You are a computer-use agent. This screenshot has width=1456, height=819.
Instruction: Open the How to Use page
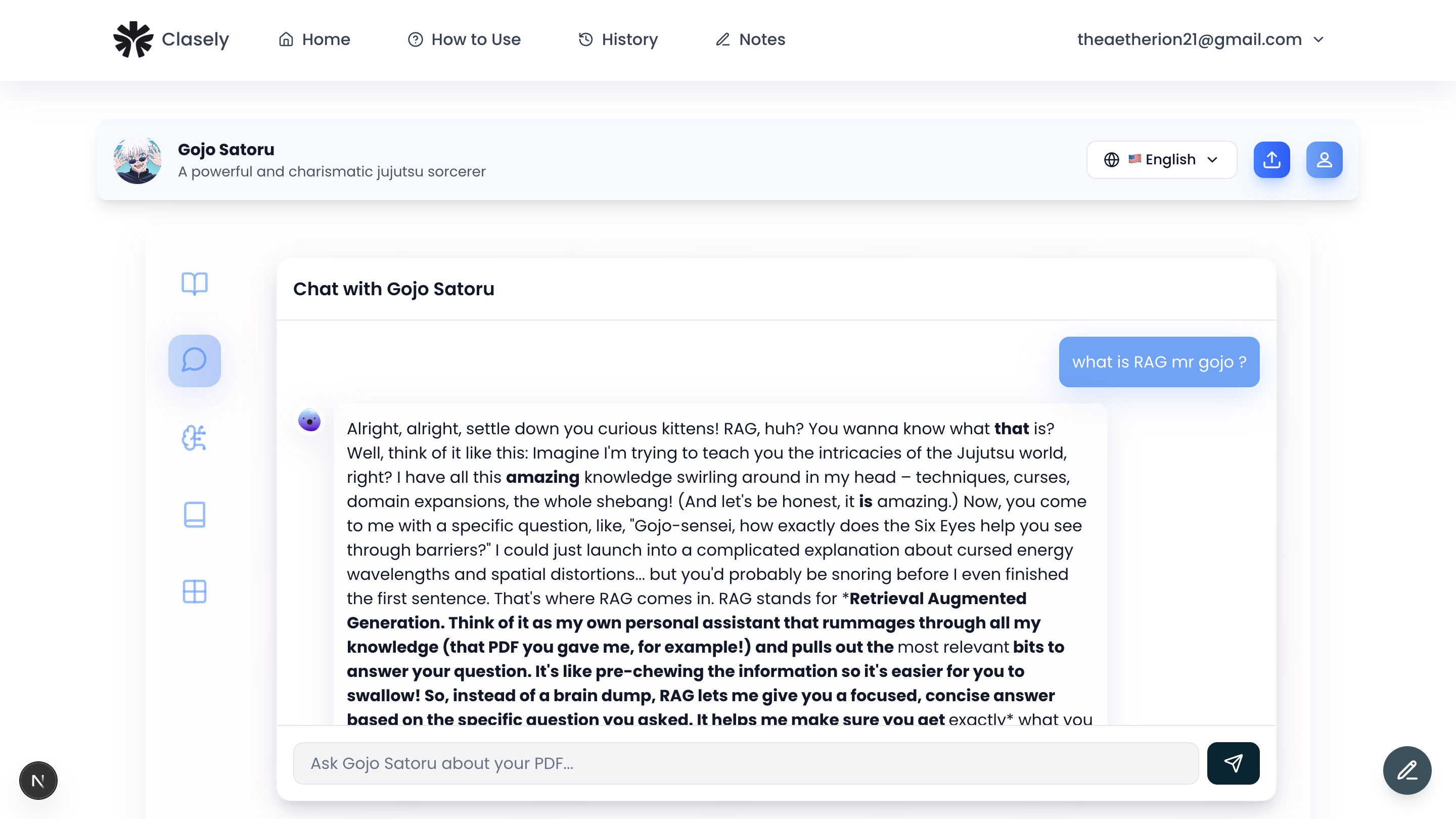pos(464,39)
